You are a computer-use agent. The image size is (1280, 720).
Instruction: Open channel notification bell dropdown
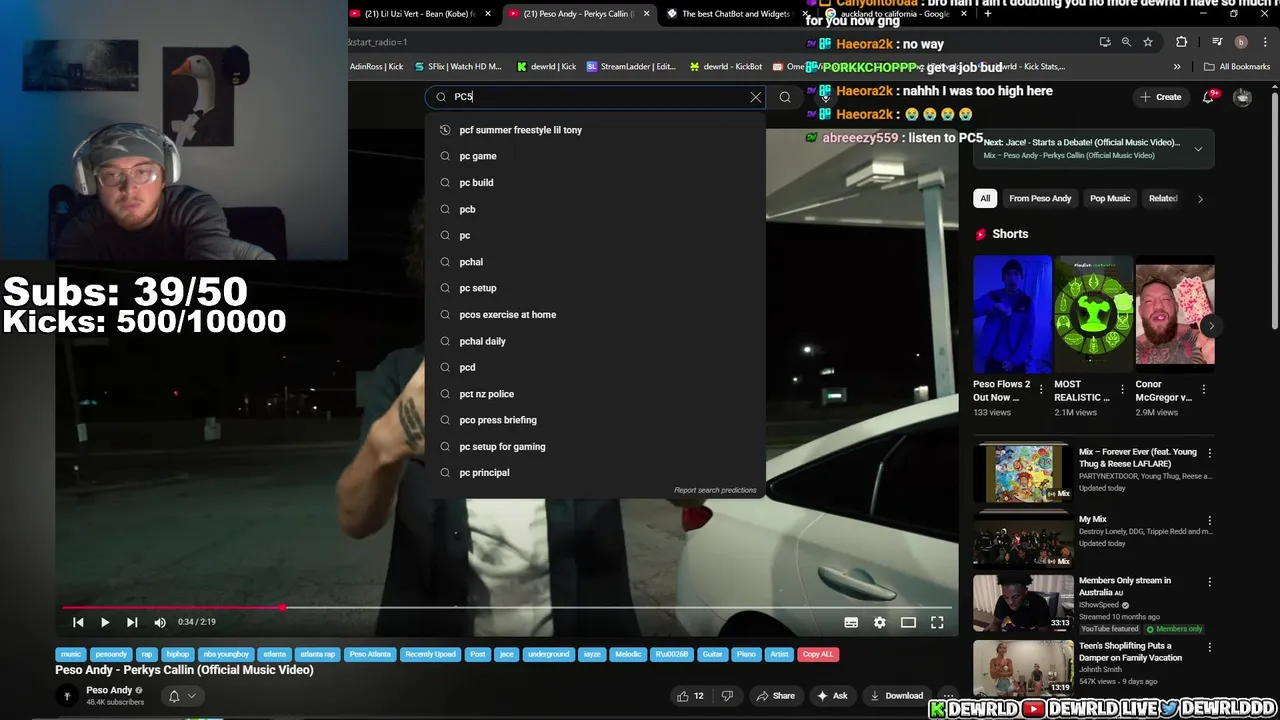point(181,696)
